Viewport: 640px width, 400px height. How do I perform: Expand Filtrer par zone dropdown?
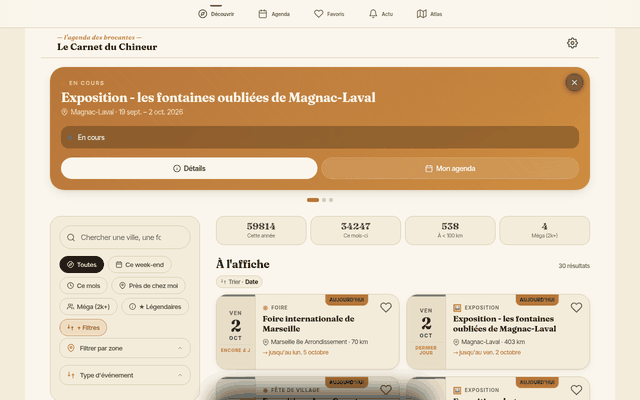(x=125, y=348)
